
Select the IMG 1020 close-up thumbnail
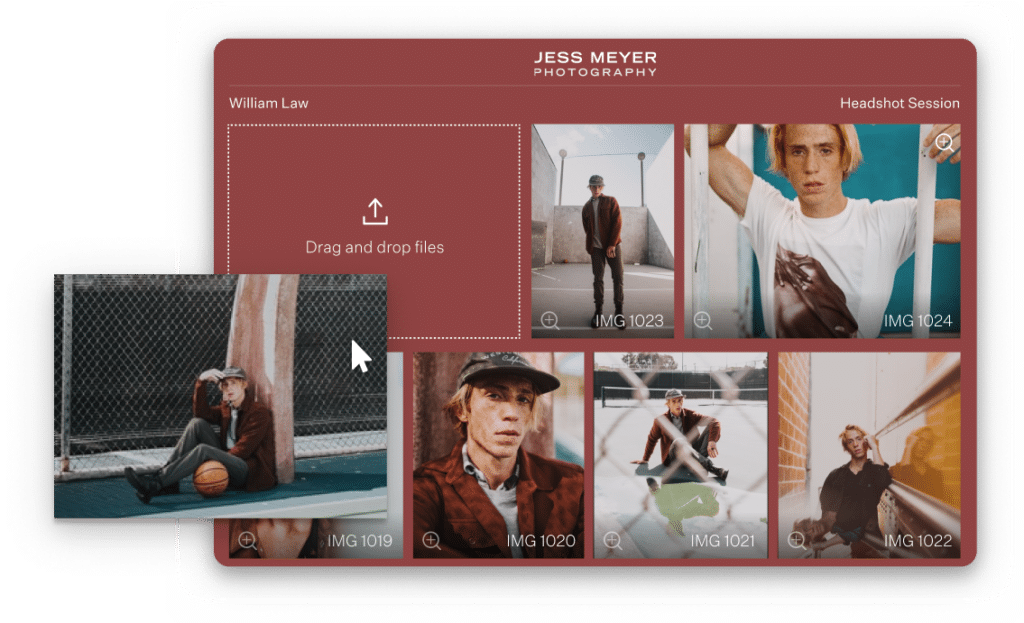(498, 455)
